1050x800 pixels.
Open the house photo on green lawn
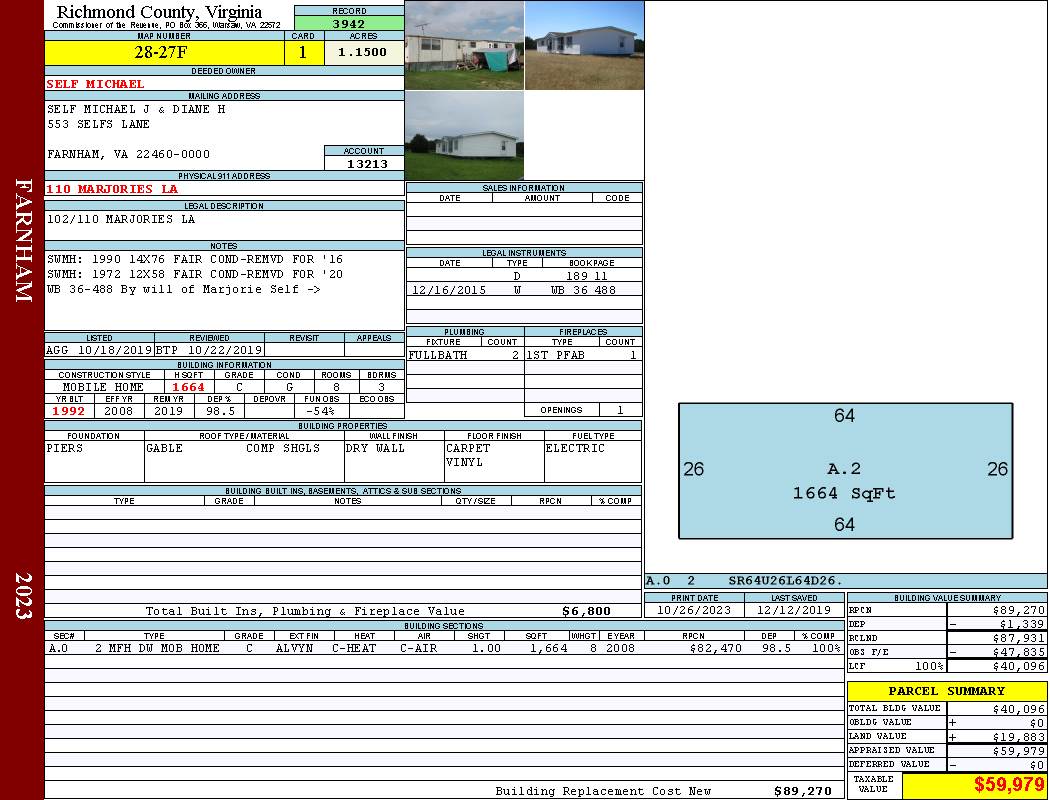pyautogui.click(x=464, y=136)
